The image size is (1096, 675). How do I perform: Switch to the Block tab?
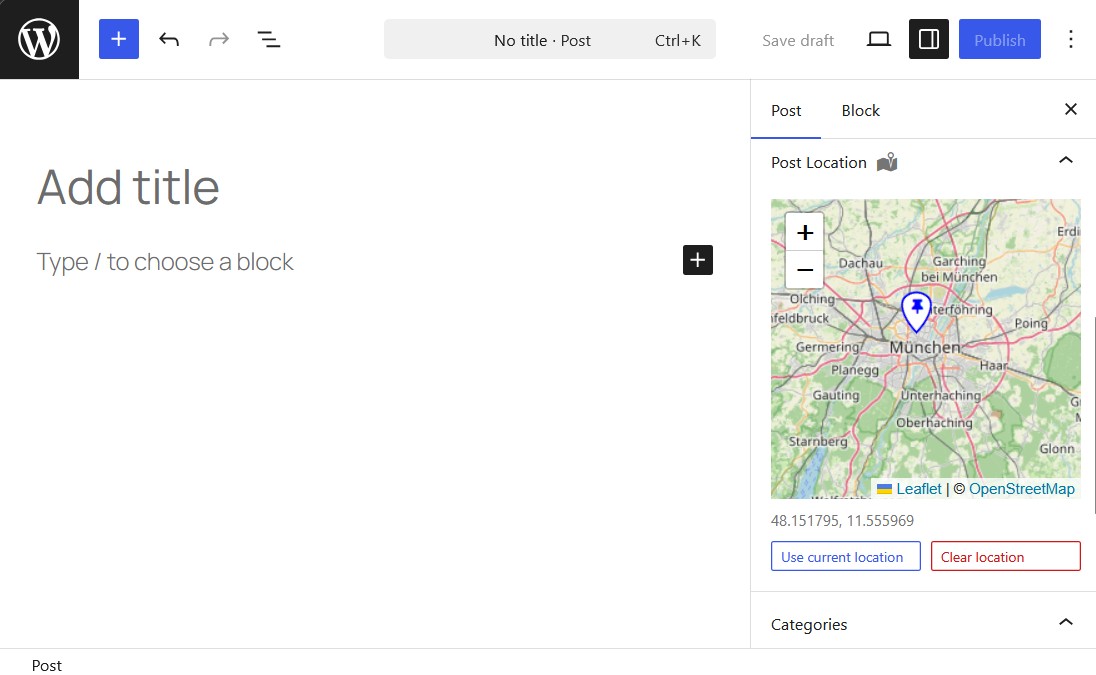click(860, 110)
